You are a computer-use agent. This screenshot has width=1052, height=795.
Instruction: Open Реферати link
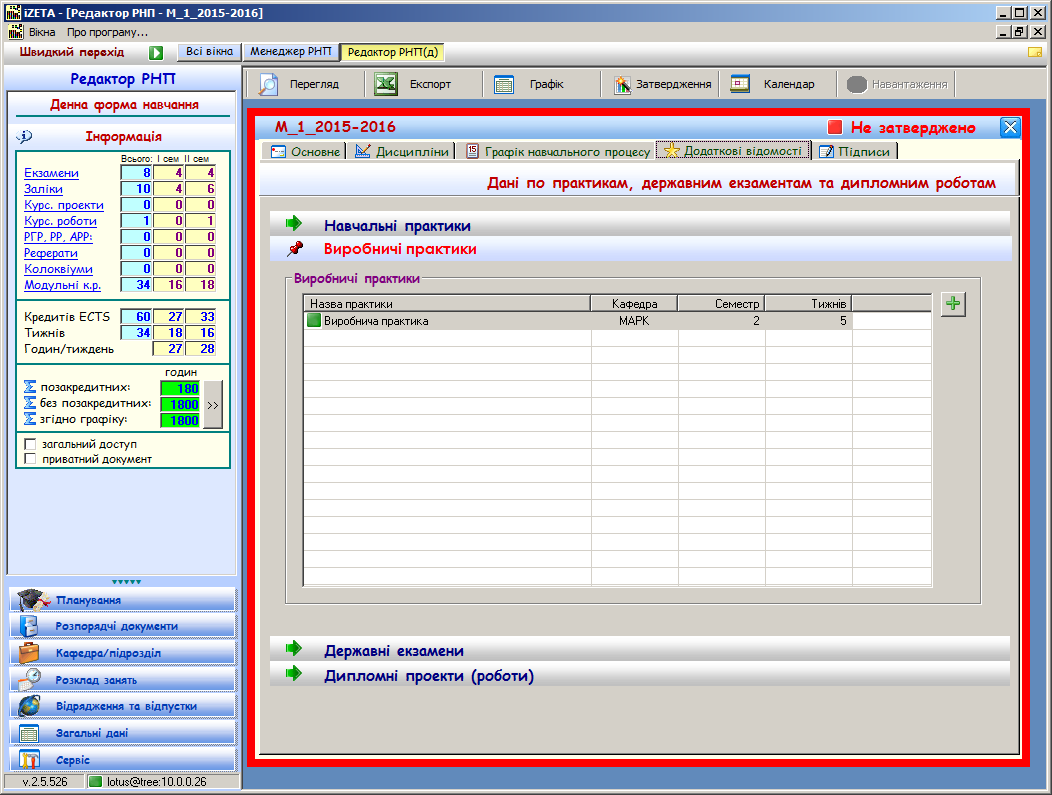click(51, 253)
